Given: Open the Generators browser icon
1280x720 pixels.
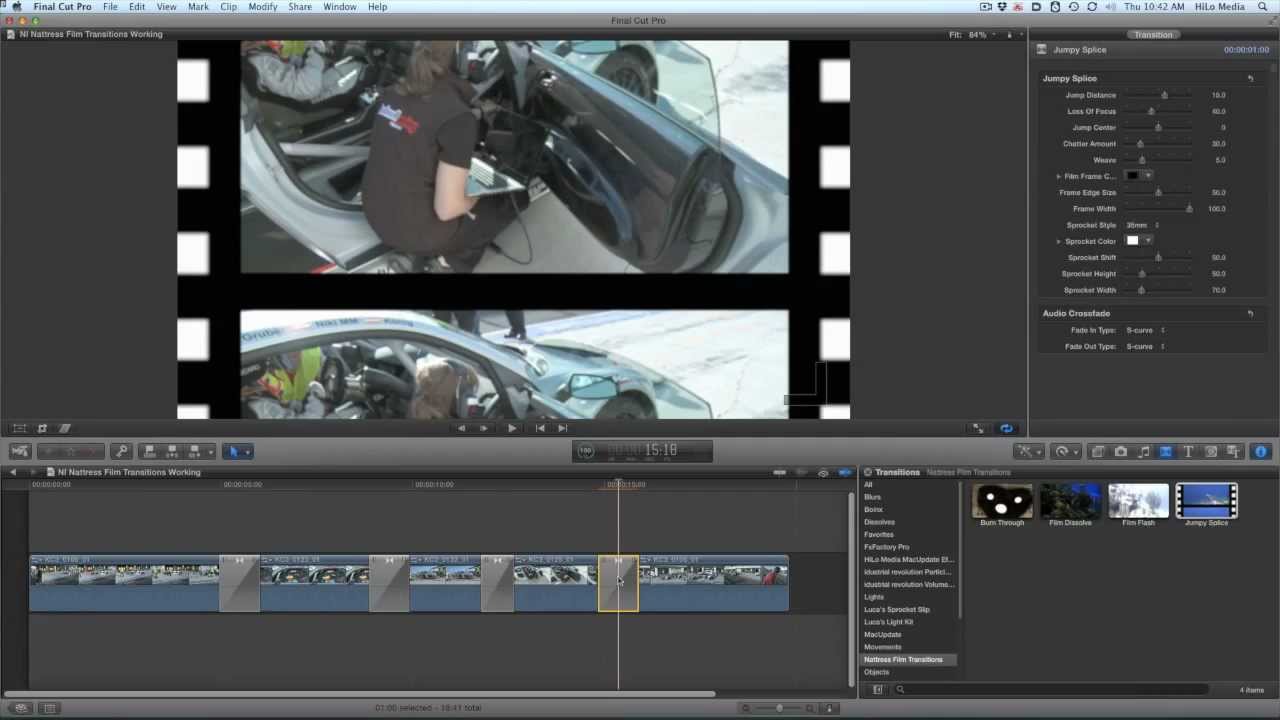Looking at the screenshot, I should (x=1211, y=452).
